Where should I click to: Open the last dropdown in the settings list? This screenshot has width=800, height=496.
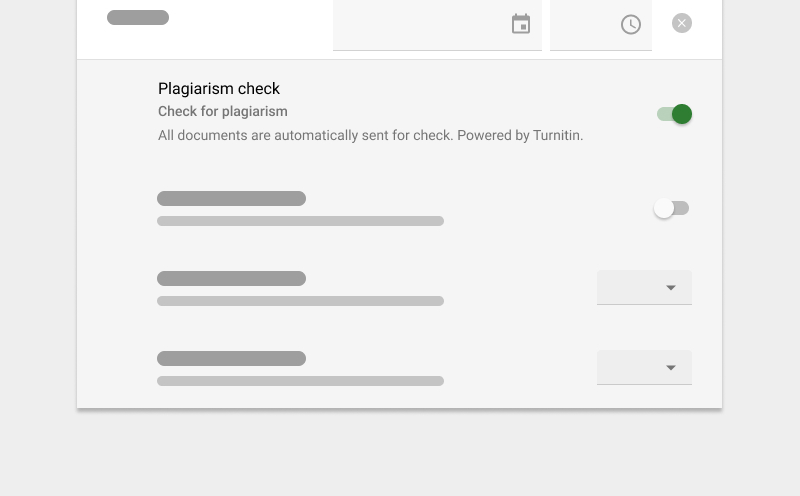click(x=644, y=367)
